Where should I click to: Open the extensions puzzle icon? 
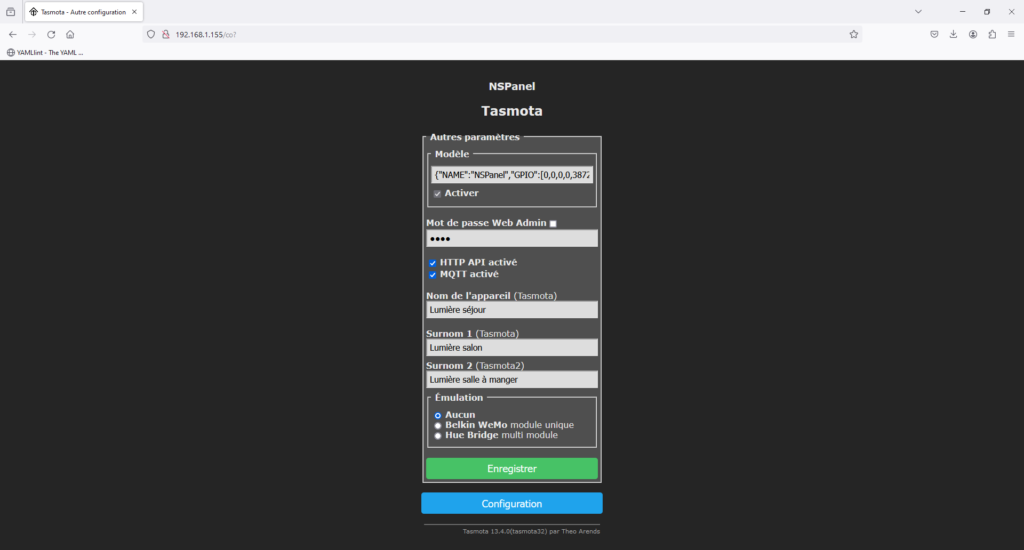tap(992, 35)
